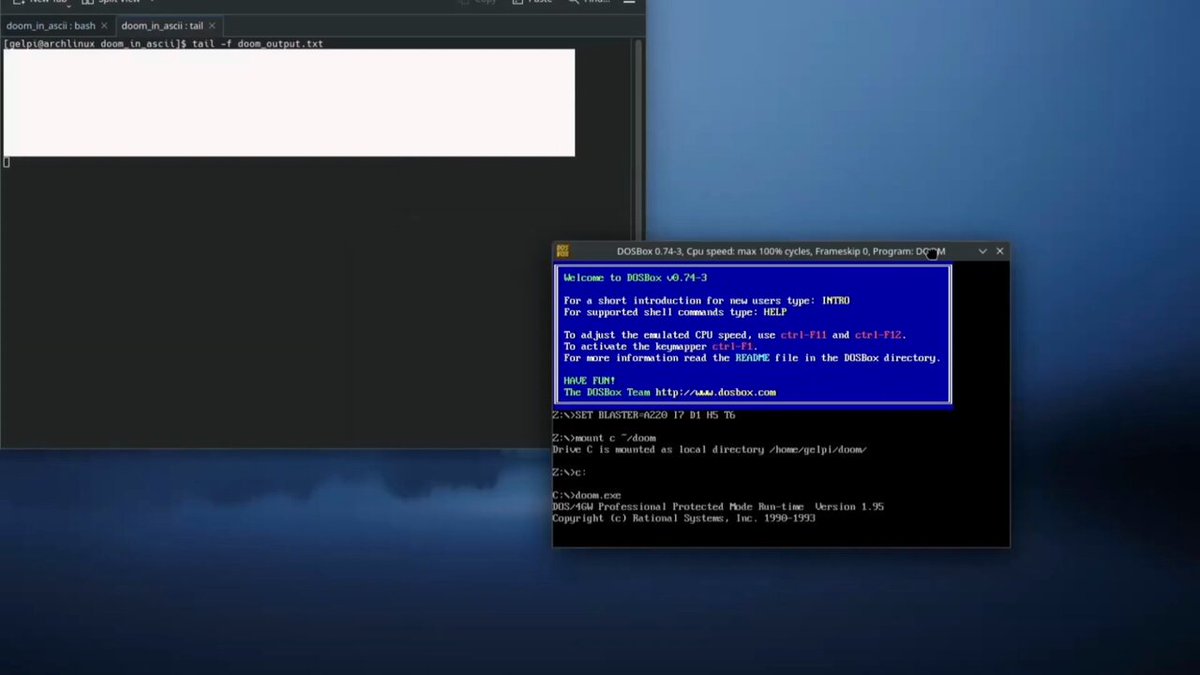Click 'Drive C is mounted as local directory' line
Image resolution: width=1200 pixels, height=675 pixels.
709,450
